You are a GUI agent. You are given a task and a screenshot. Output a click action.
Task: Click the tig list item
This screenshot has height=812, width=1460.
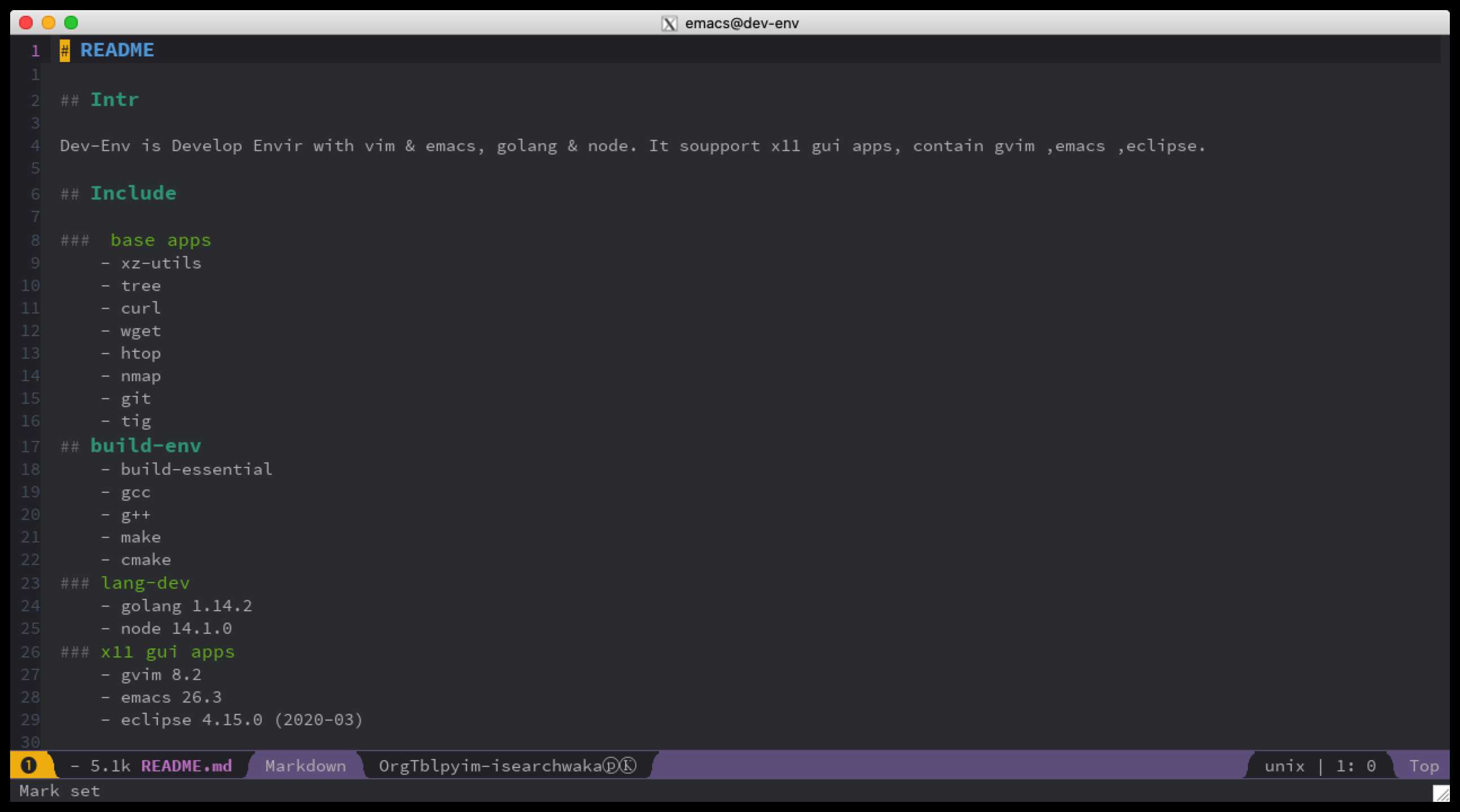(135, 421)
